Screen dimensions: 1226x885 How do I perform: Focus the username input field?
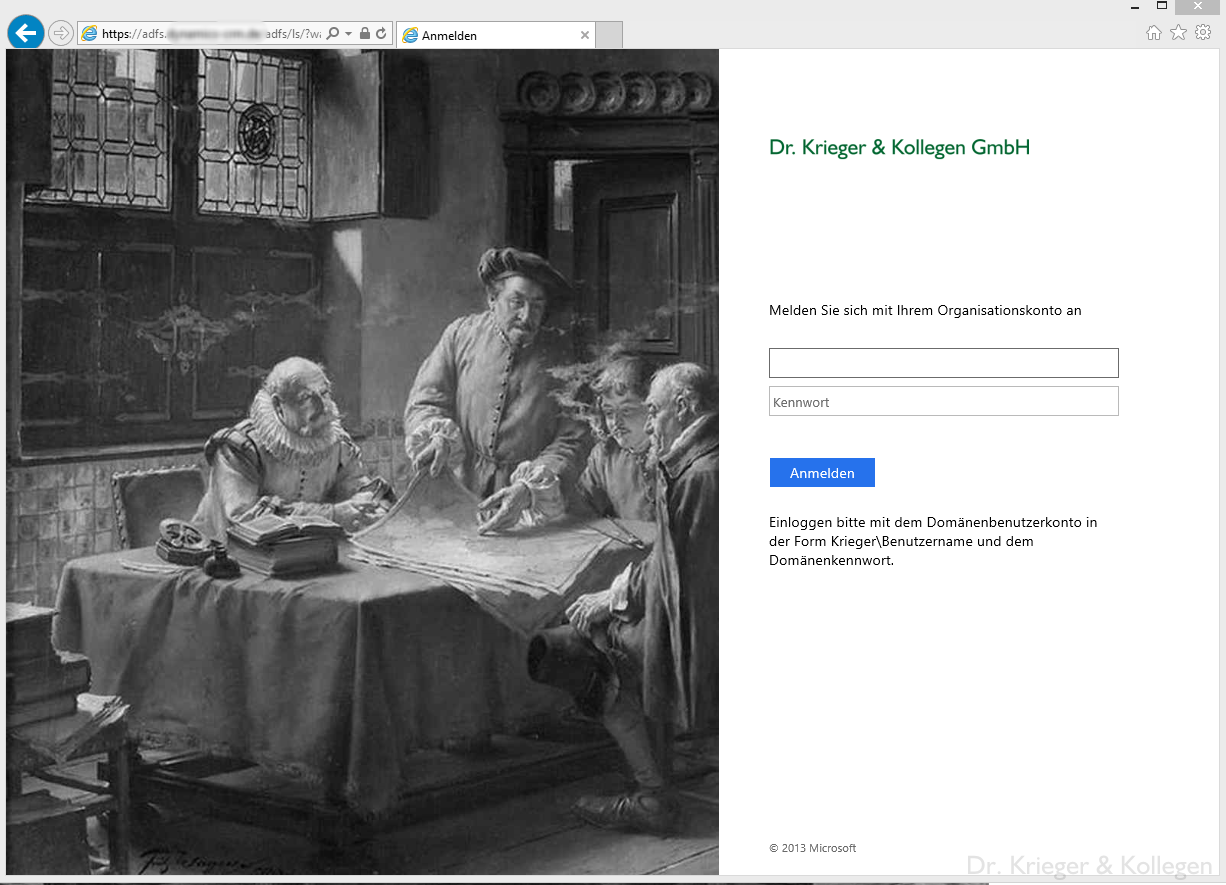943,363
